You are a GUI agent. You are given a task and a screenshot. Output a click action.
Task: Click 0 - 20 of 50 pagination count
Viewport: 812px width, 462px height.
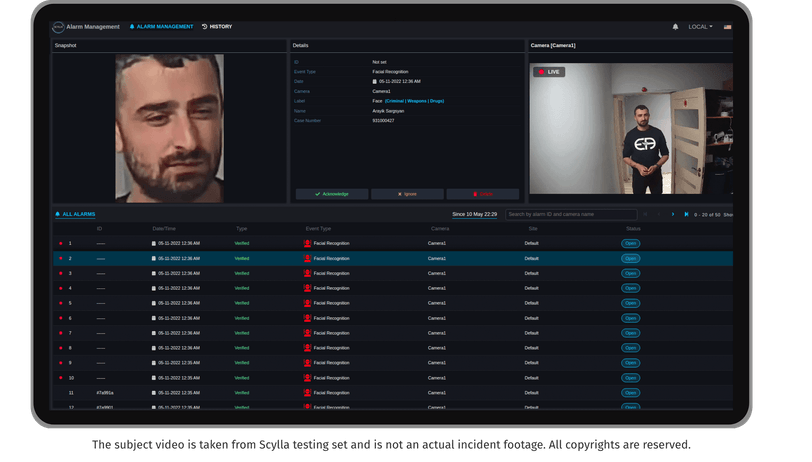point(707,215)
